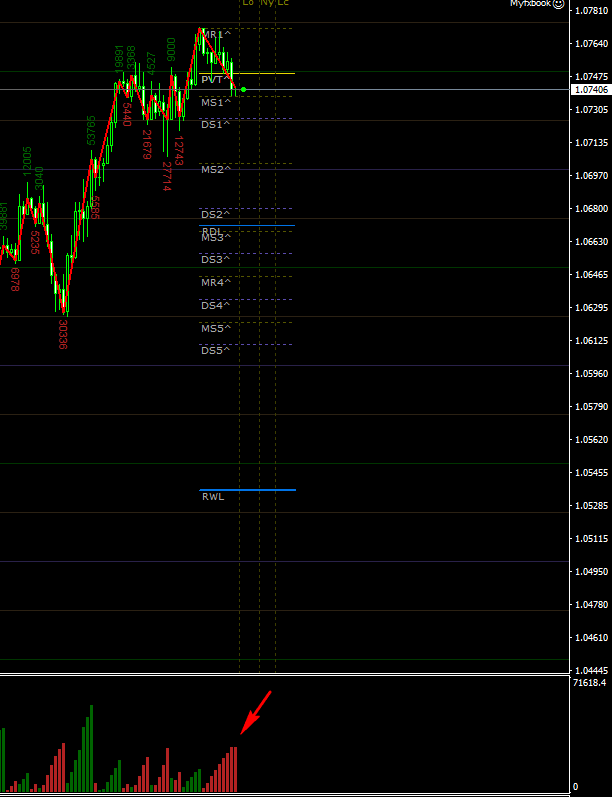This screenshot has height=797, width=612.
Task: Click swing volume label 5235
Action: point(35,242)
